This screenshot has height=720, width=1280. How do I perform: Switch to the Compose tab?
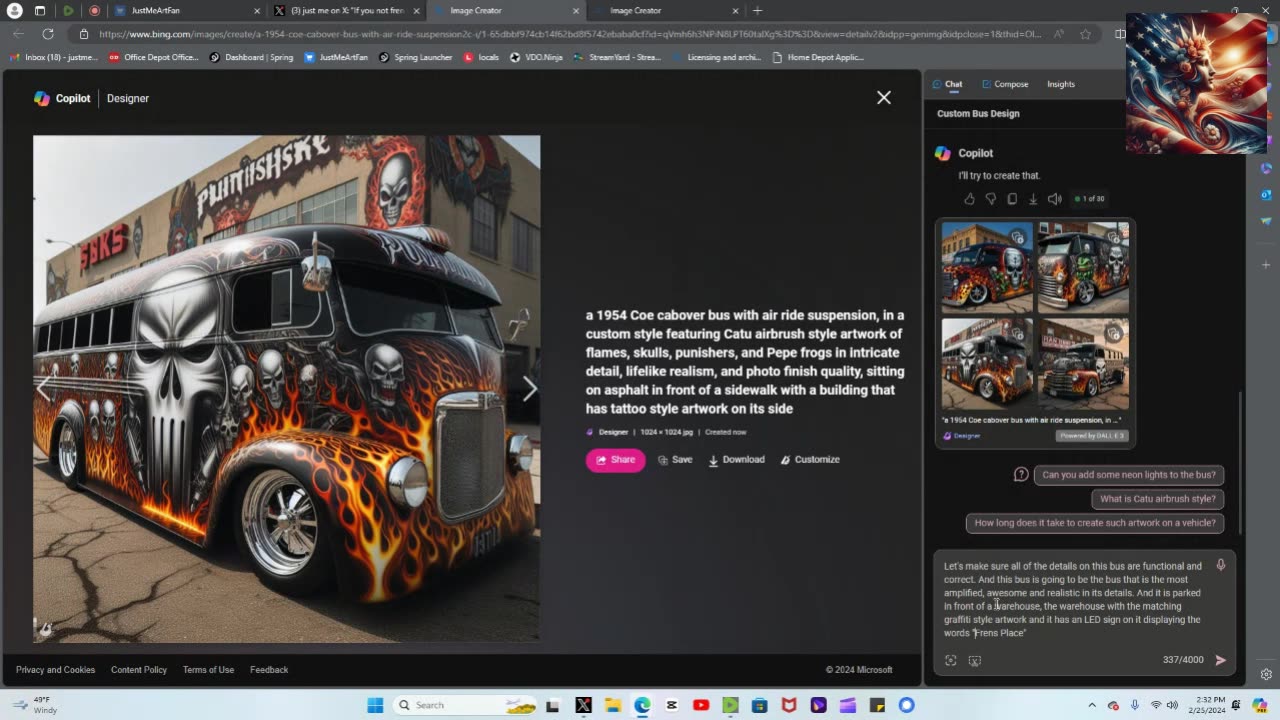click(x=1005, y=84)
